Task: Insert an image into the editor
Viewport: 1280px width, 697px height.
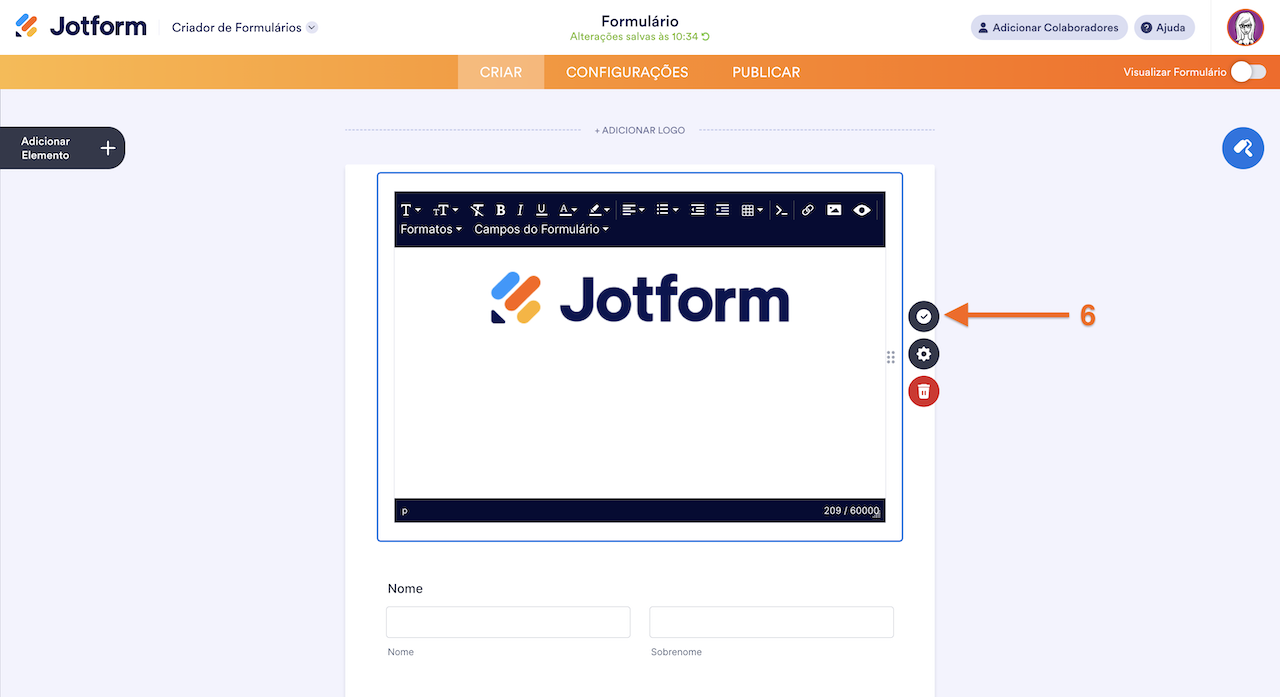Action: [x=834, y=210]
